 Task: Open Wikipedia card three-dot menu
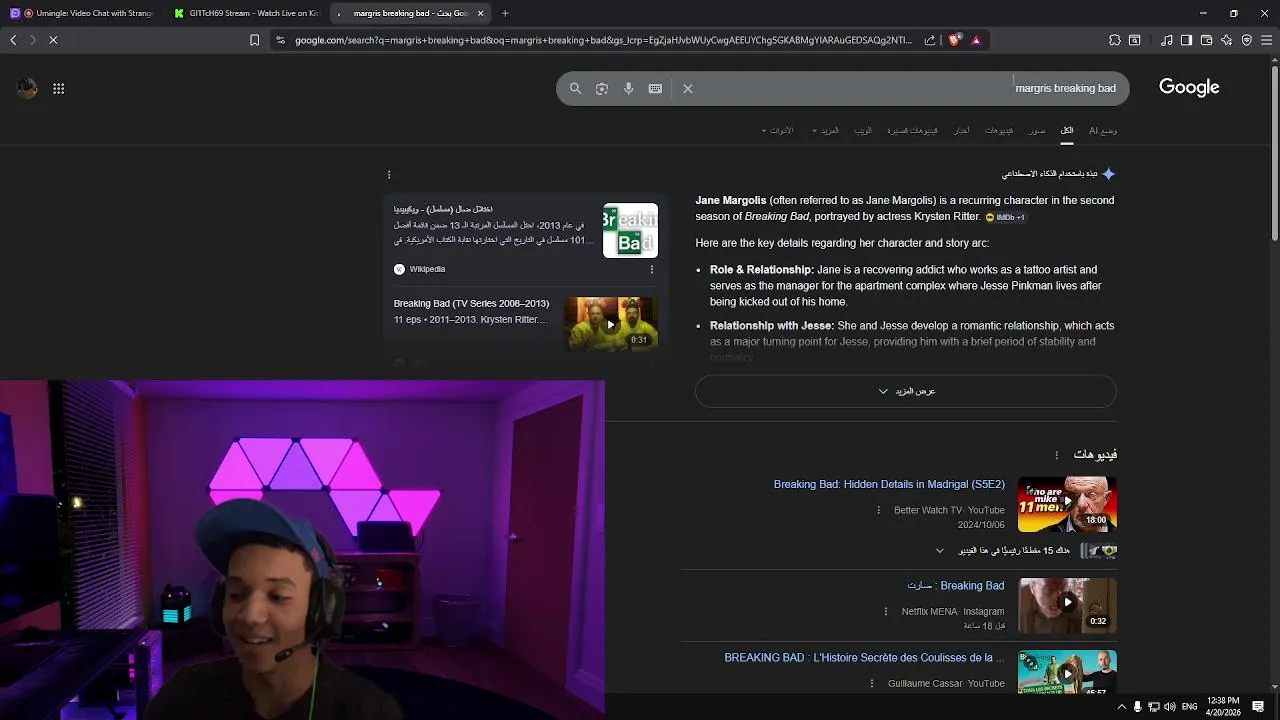click(652, 269)
